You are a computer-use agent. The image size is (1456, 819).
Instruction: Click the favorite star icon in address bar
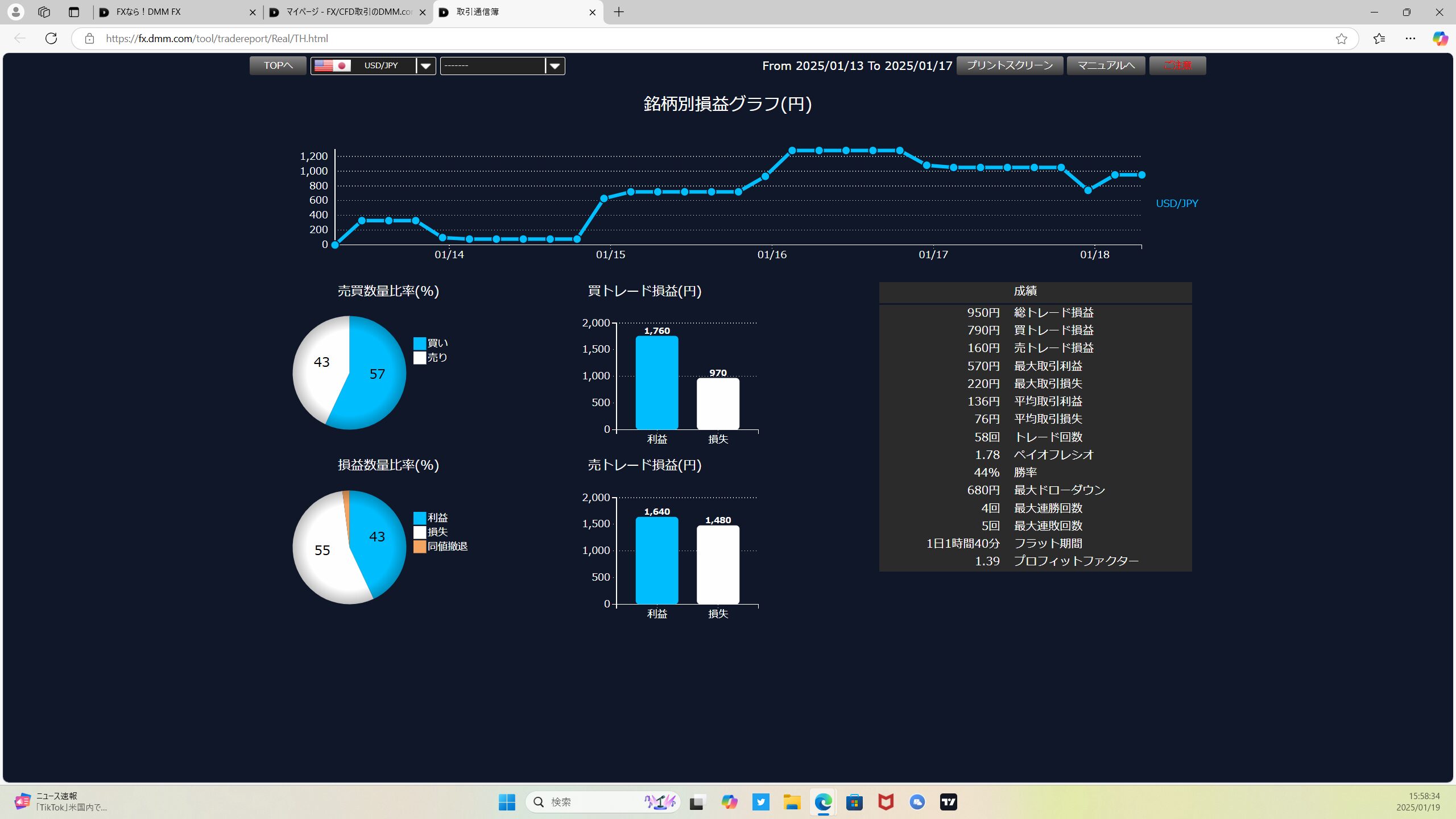[1342, 39]
